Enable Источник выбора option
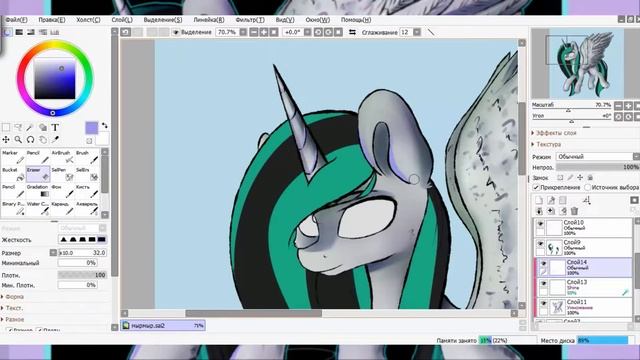The height and width of the screenshot is (360, 640). point(587,187)
